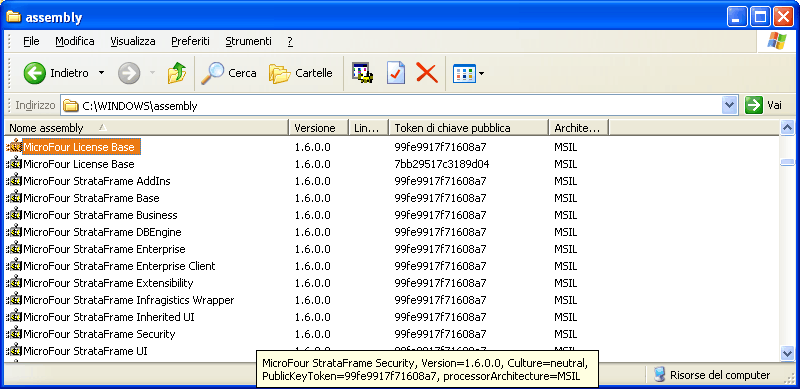
Task: Click the scrollbar down arrow
Action: click(x=787, y=352)
